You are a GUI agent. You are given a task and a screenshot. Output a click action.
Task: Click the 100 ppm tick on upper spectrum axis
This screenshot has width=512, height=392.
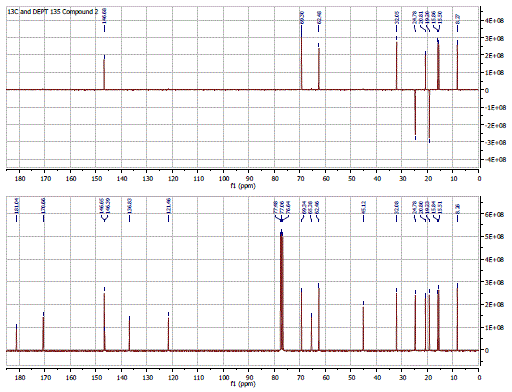[224, 179]
